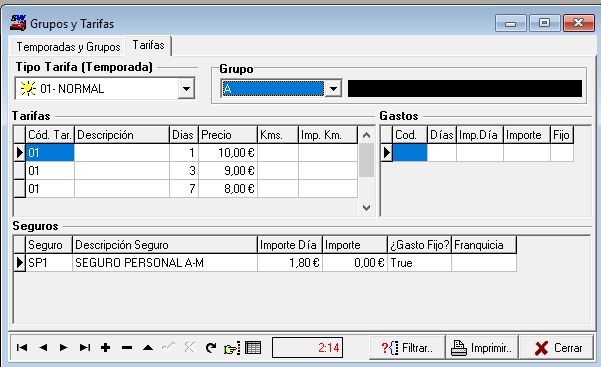Screen dimensions: 601x367
Task: Click the Tarifas grid scrollbar thumb
Action: pos(366,160)
